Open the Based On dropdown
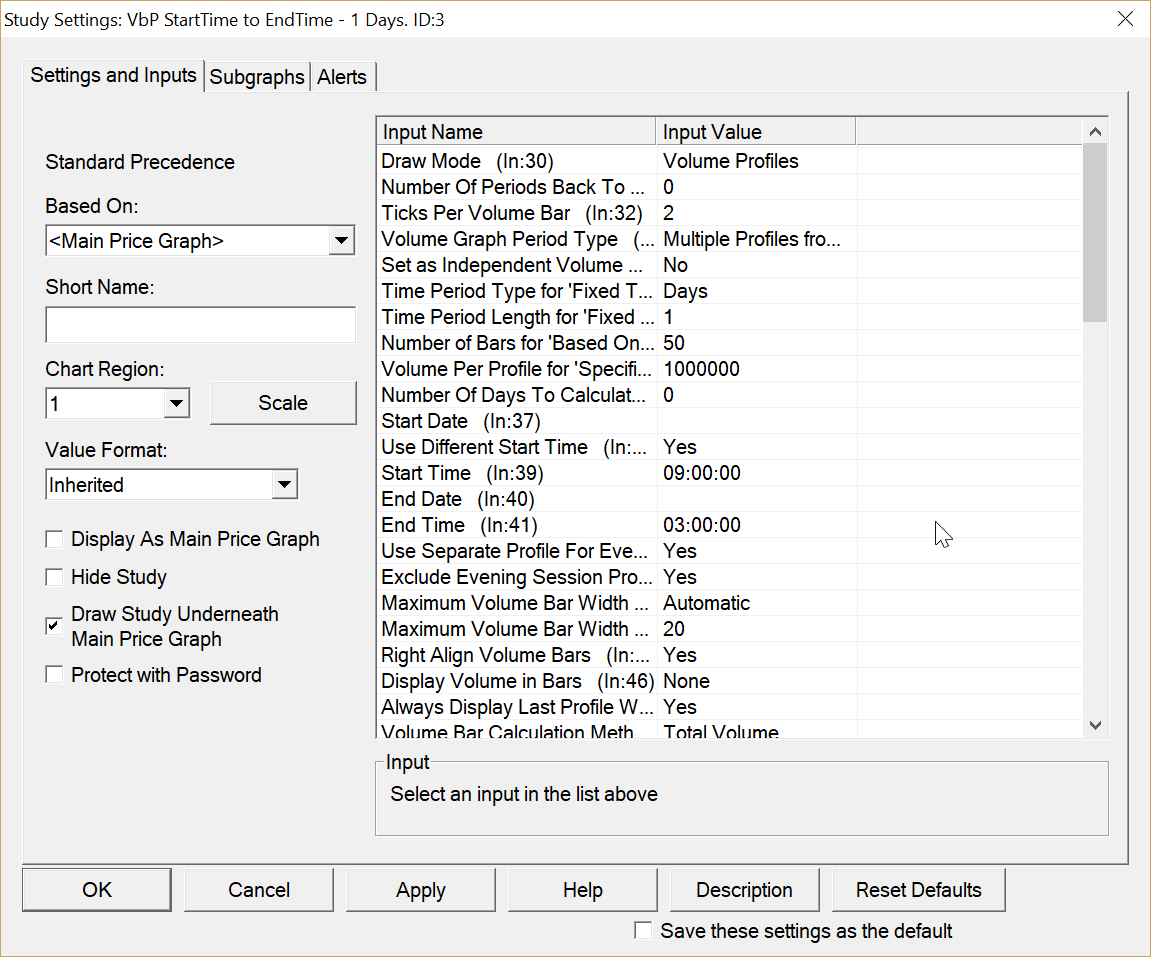The image size is (1151, 957). pos(341,241)
